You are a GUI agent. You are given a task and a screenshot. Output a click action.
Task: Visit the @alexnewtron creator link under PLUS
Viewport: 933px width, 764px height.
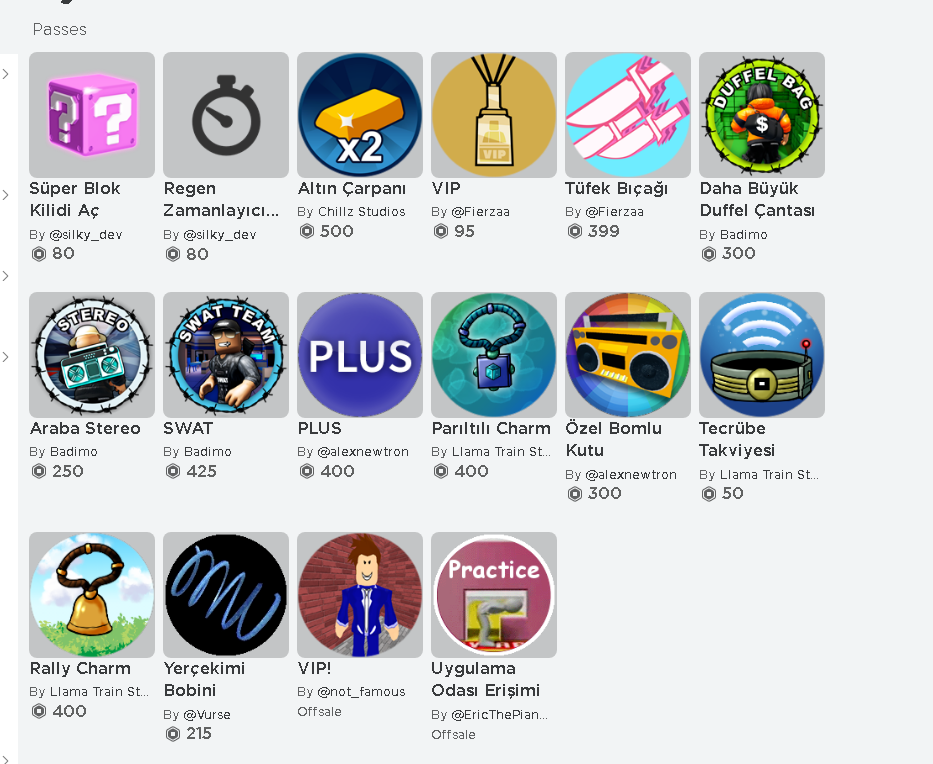coord(363,452)
